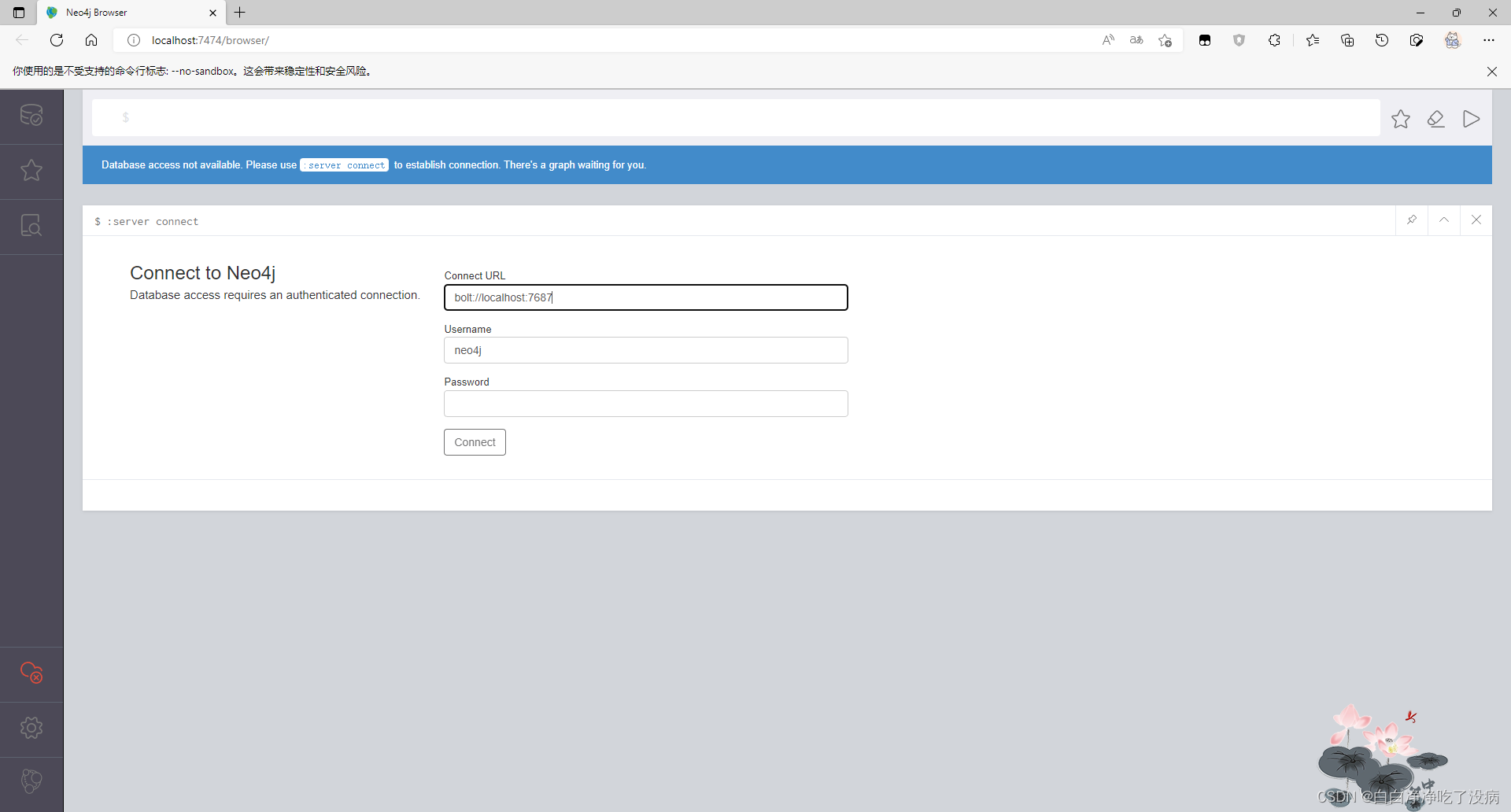Go to browser home page
The image size is (1511, 812).
click(91, 40)
